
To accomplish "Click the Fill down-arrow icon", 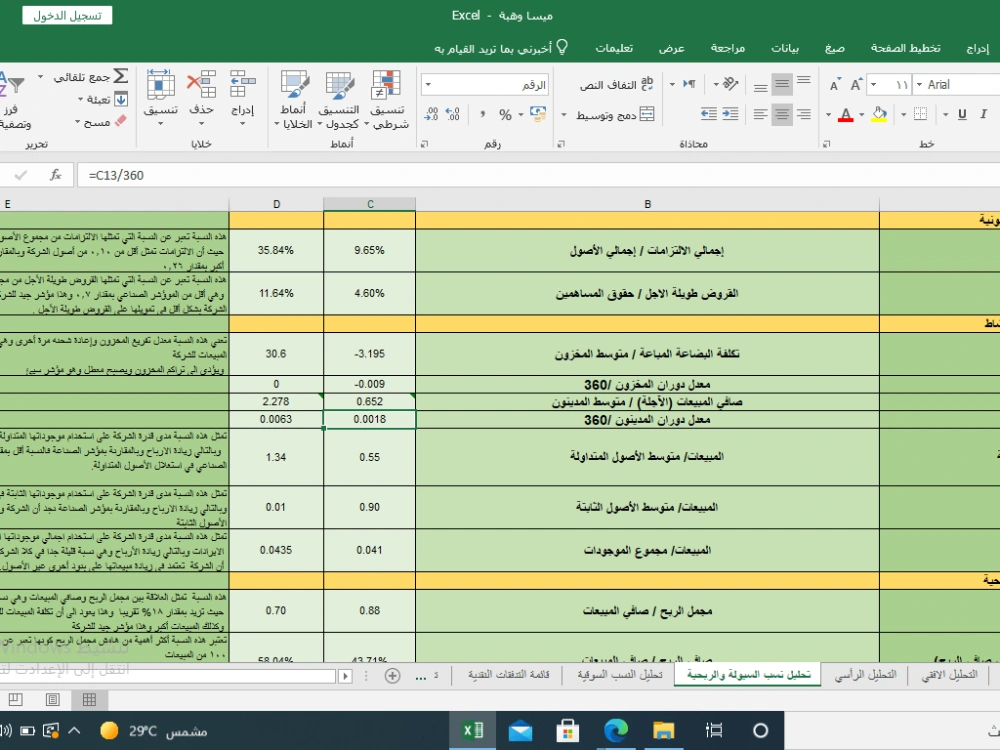I will 121,99.
